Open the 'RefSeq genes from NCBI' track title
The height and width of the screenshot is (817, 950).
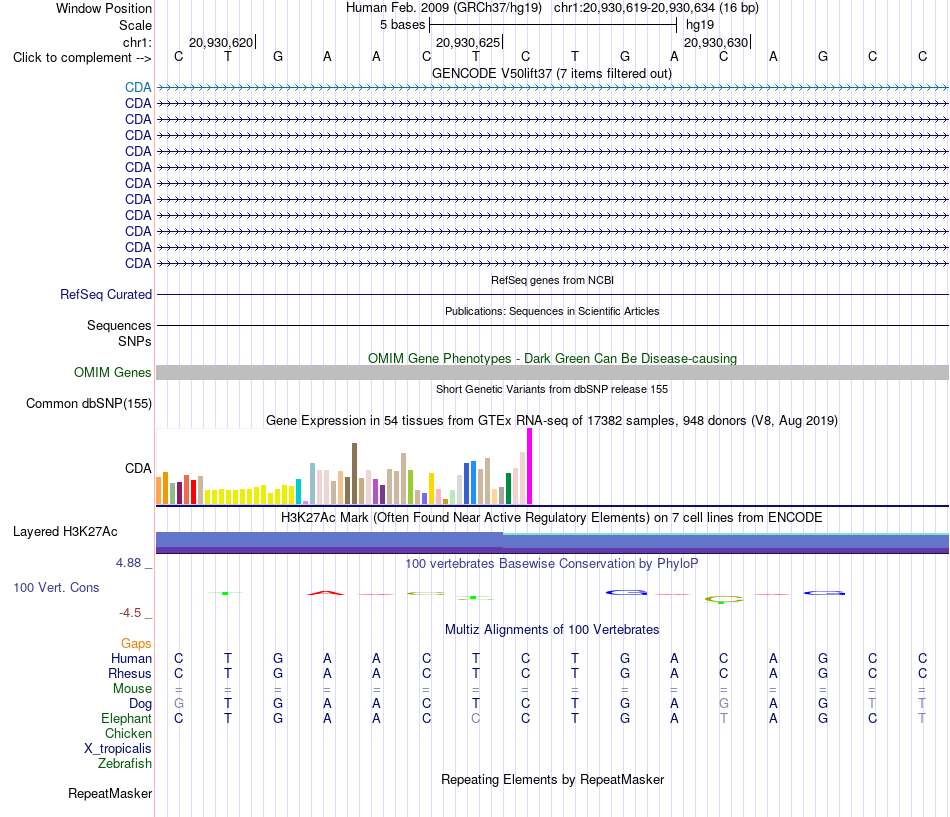[552, 280]
